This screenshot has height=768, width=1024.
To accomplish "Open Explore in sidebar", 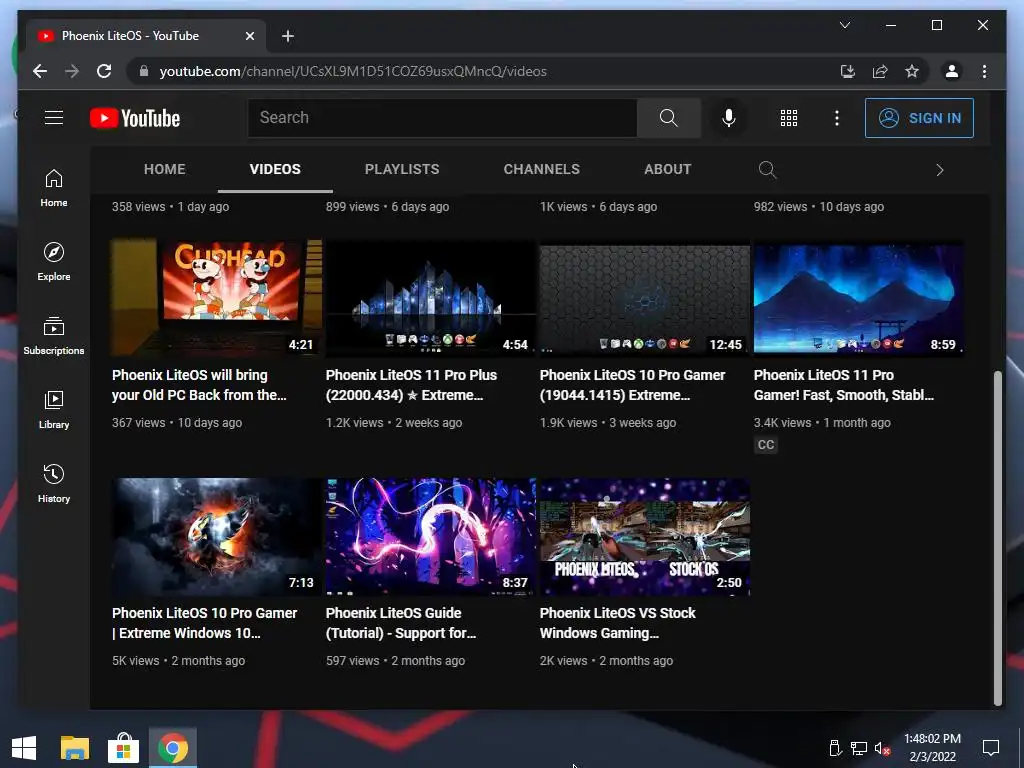I will (x=54, y=262).
